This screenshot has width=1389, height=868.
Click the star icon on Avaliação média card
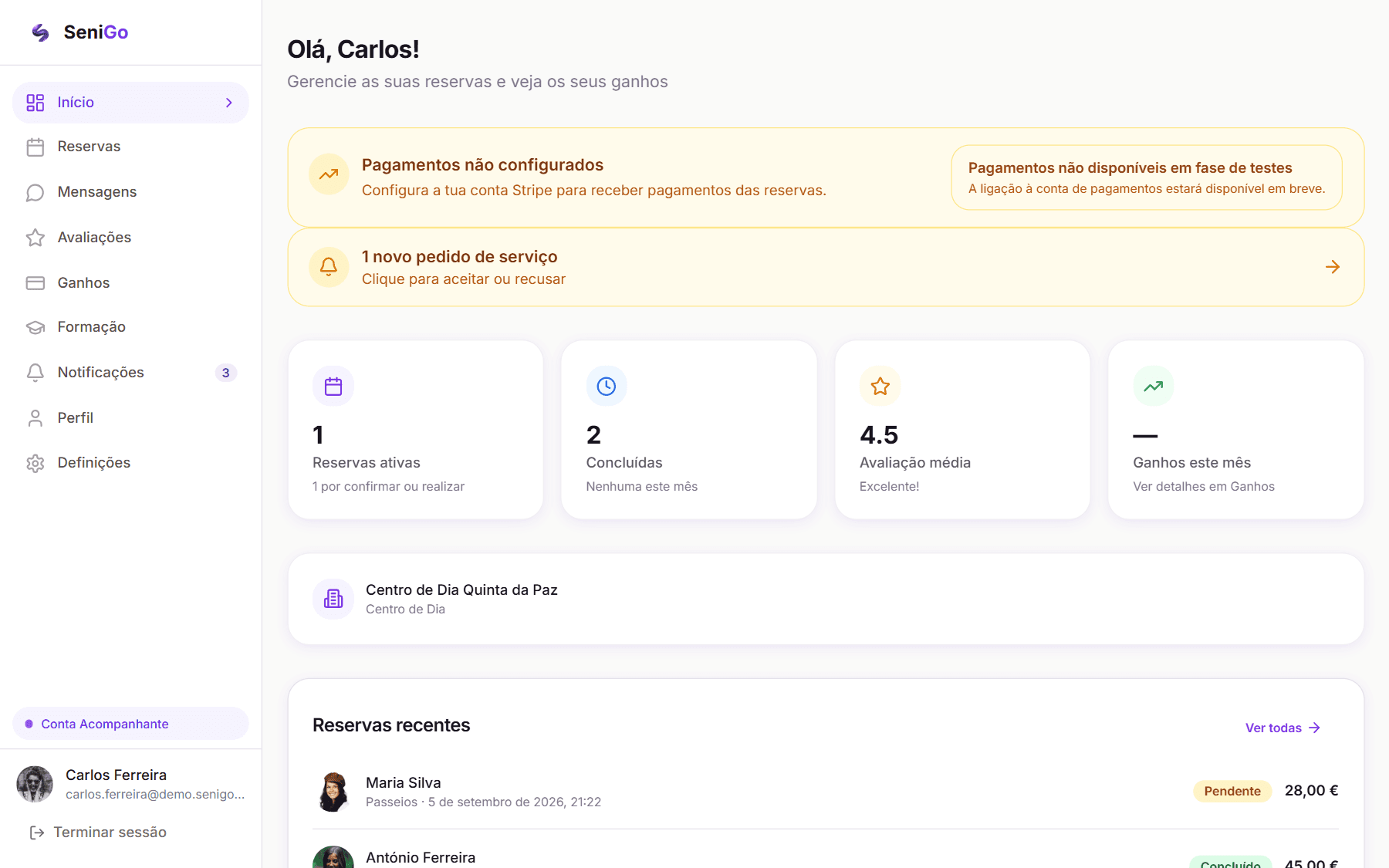880,386
